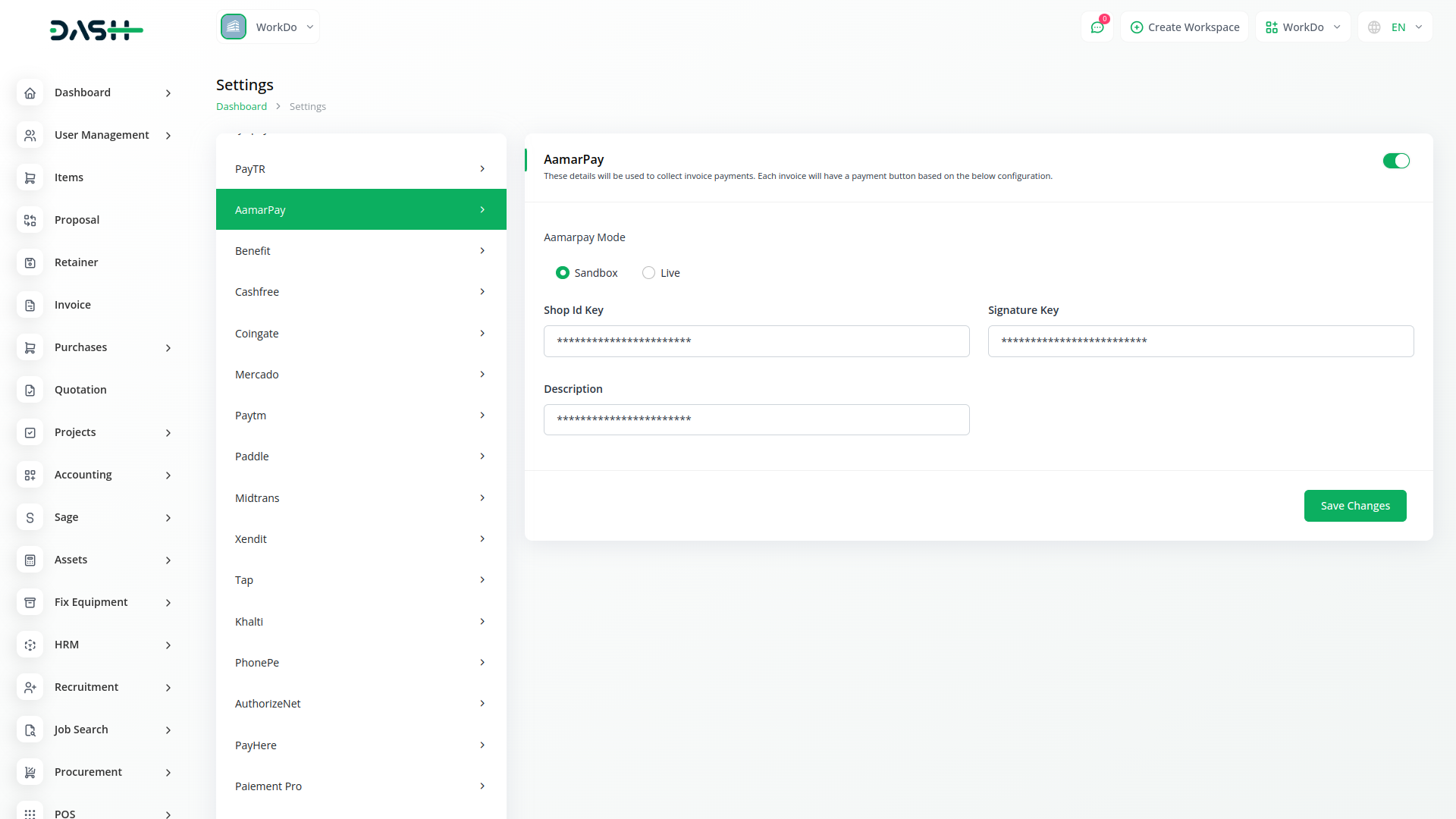Expand the Dashboard menu chevron
This screenshot has width=1456, height=819.
pos(168,93)
